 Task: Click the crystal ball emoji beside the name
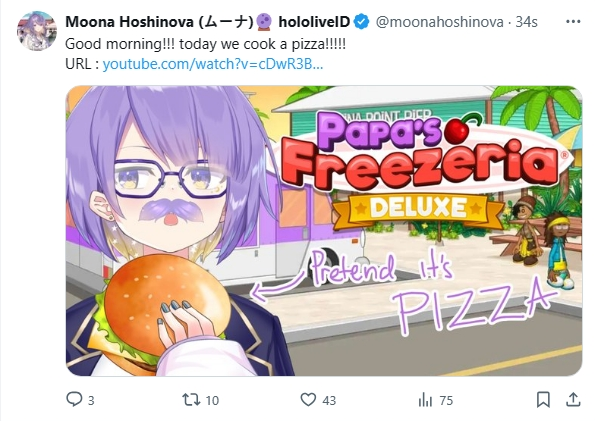point(264,22)
